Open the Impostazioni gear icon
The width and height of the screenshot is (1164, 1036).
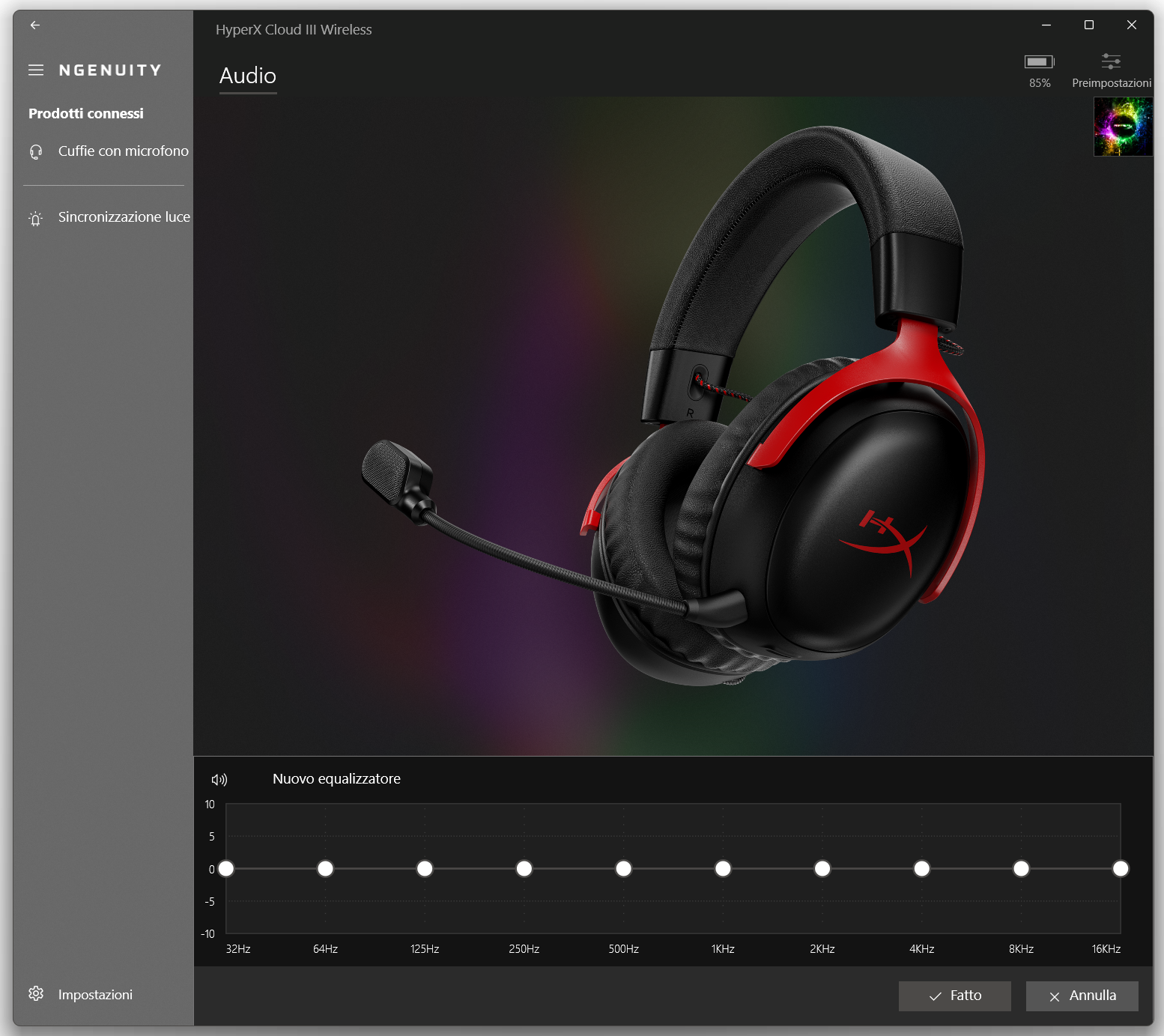coord(36,993)
